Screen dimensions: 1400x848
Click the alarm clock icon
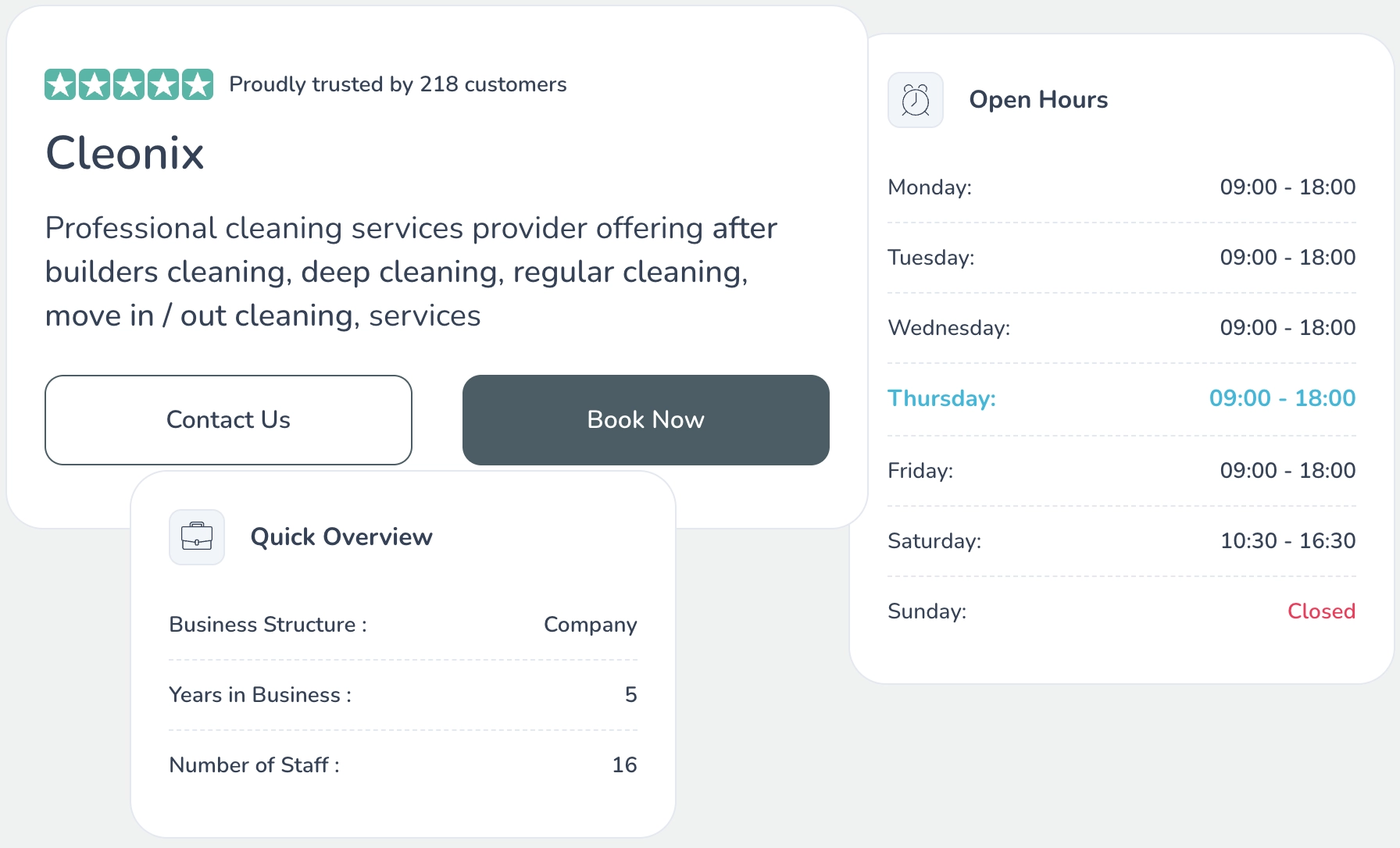[x=915, y=100]
